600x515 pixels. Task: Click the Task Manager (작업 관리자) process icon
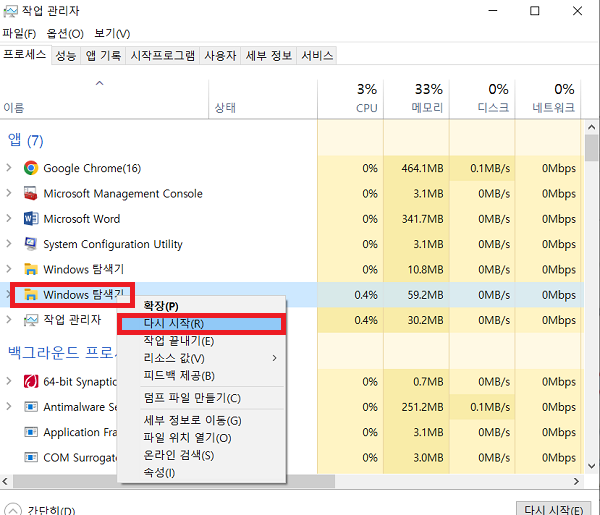click(x=31, y=320)
